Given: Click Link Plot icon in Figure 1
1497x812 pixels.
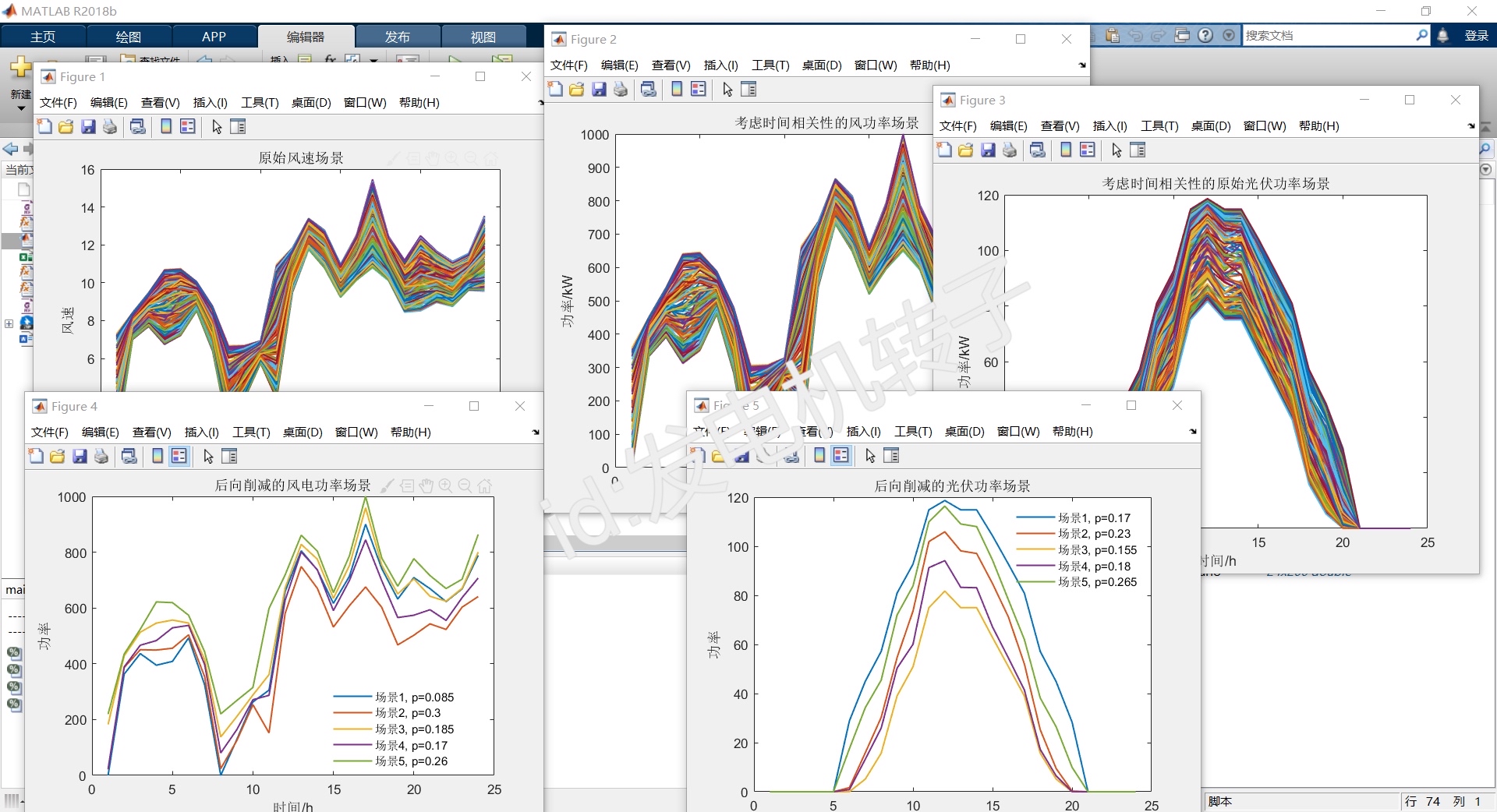Looking at the screenshot, I should click(138, 126).
